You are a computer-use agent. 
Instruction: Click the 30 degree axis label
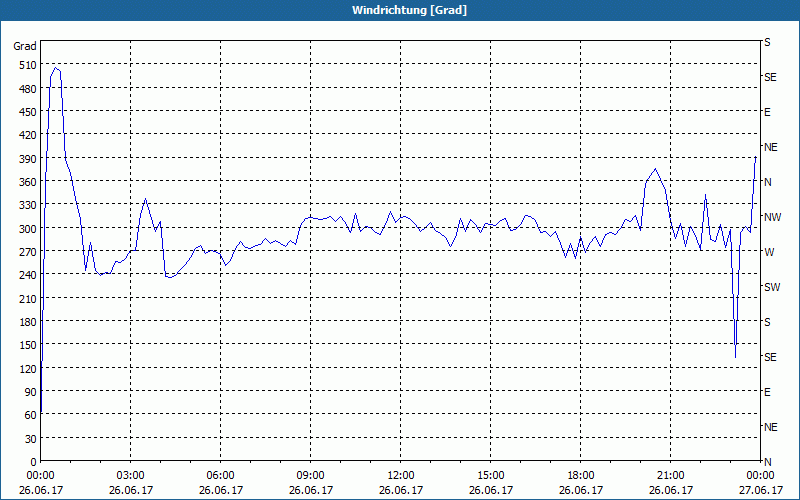tap(31, 439)
